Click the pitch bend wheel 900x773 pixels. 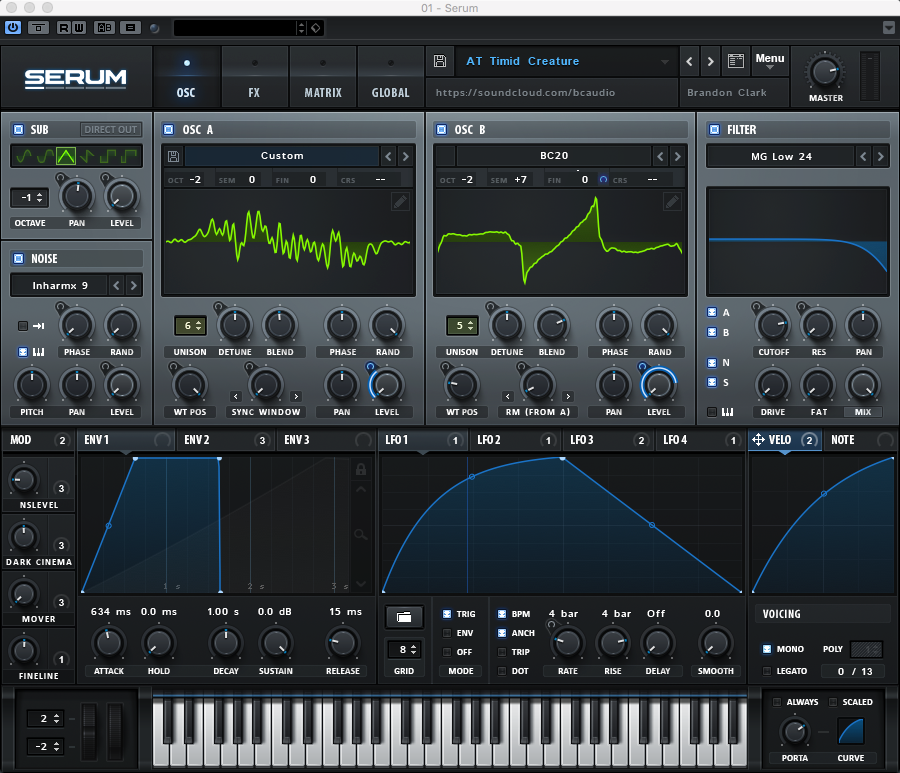pos(90,732)
